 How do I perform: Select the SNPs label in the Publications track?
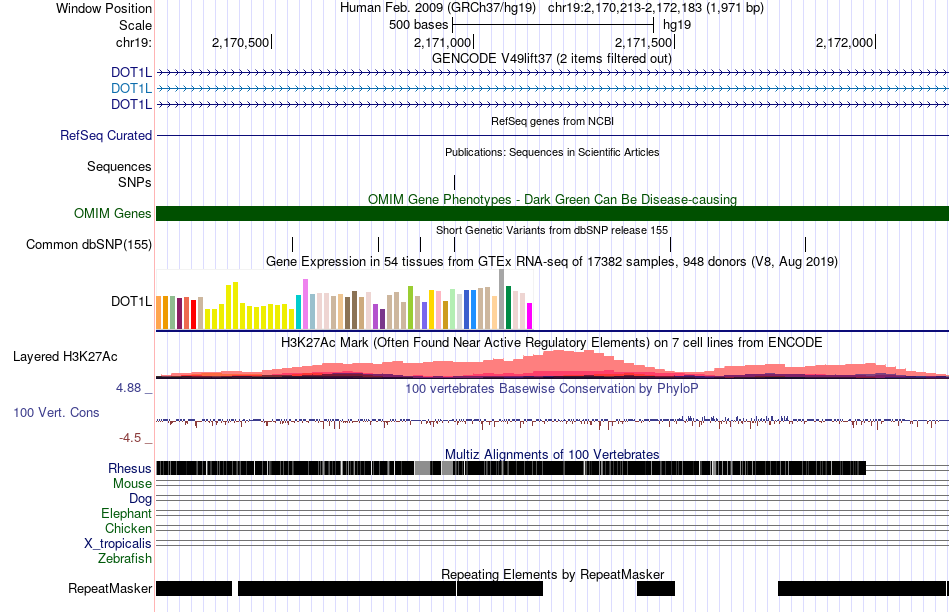135,182
